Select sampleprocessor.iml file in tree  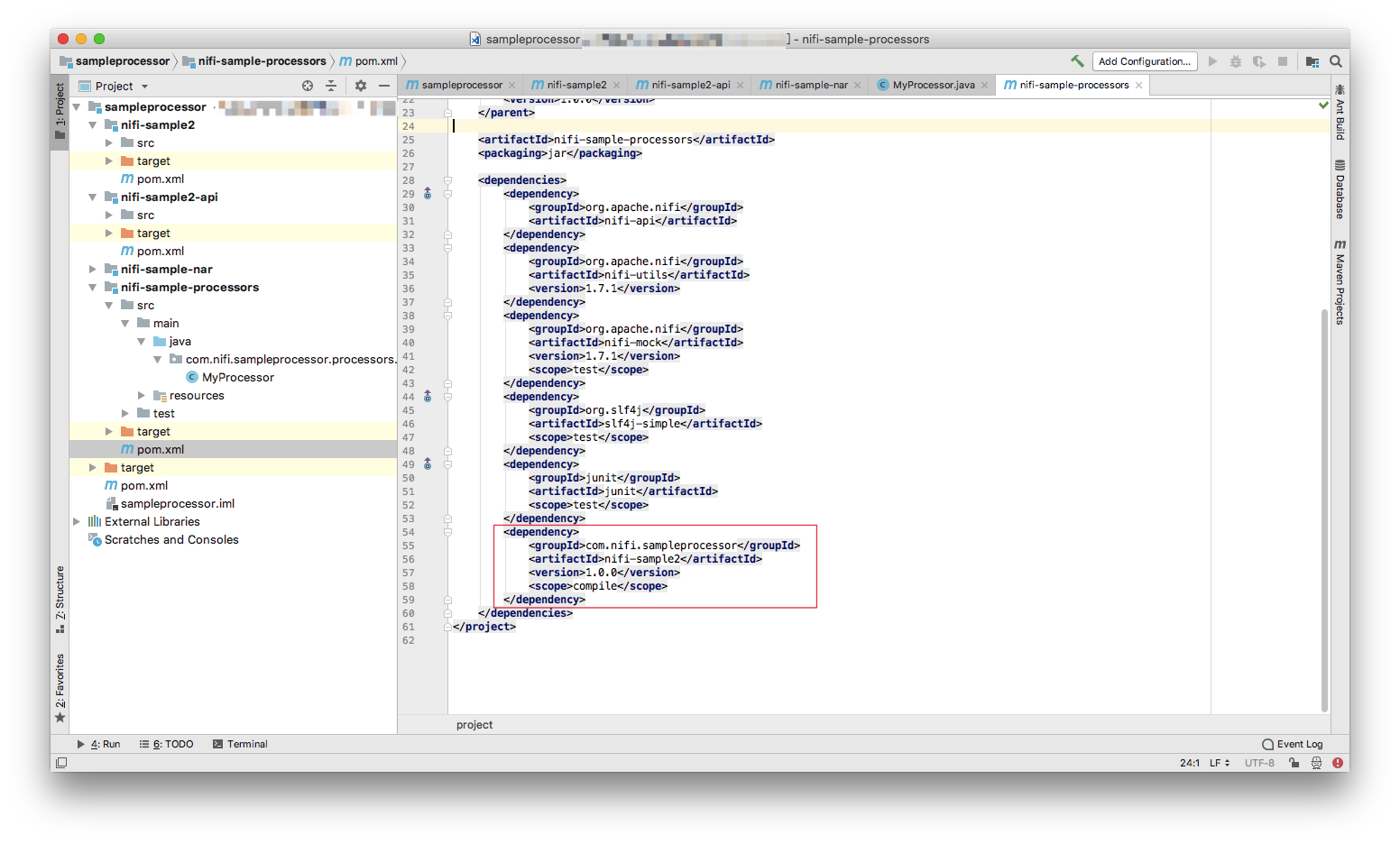(170, 504)
